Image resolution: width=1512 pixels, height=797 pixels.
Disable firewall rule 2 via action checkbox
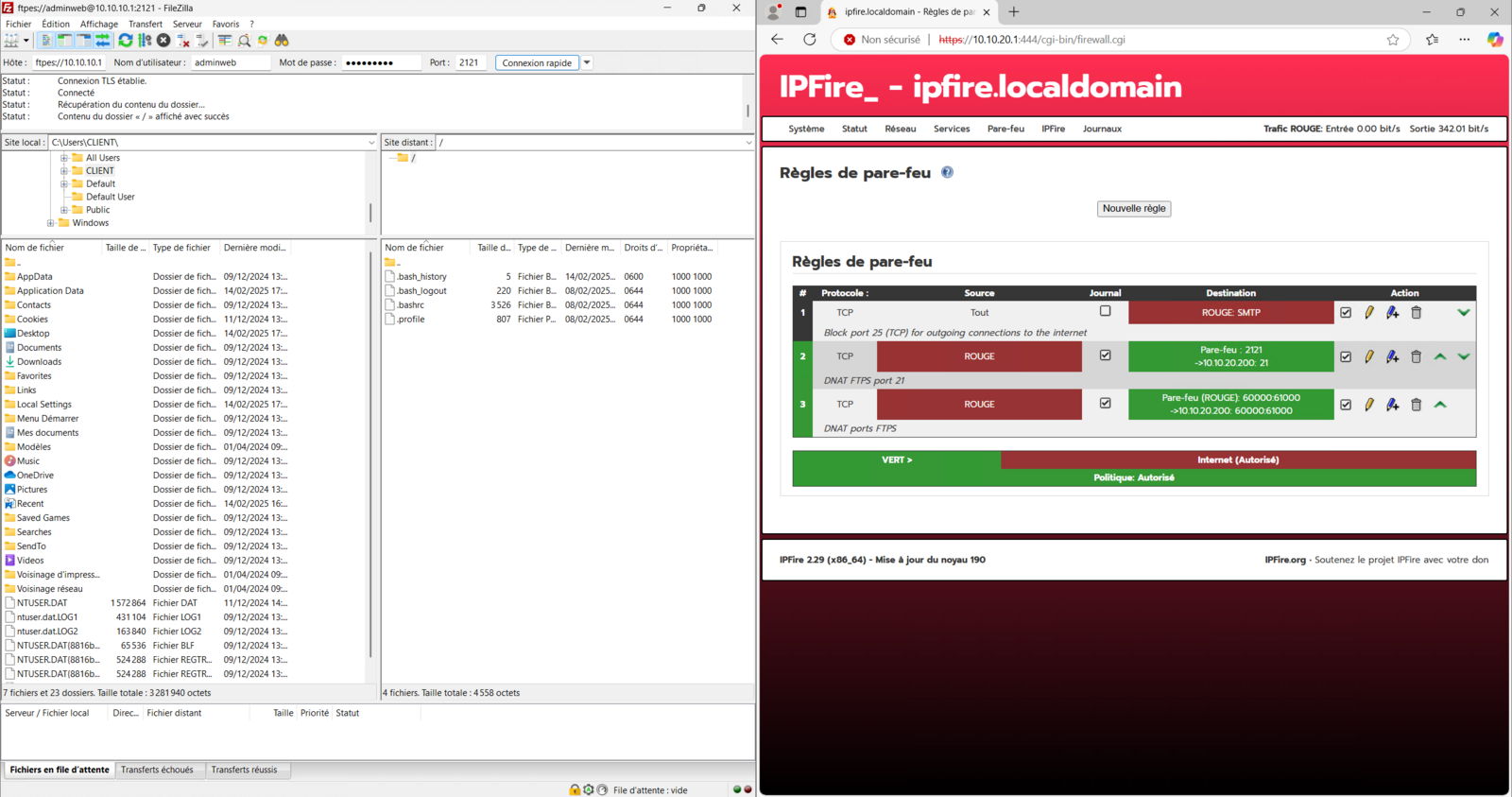click(x=1345, y=357)
